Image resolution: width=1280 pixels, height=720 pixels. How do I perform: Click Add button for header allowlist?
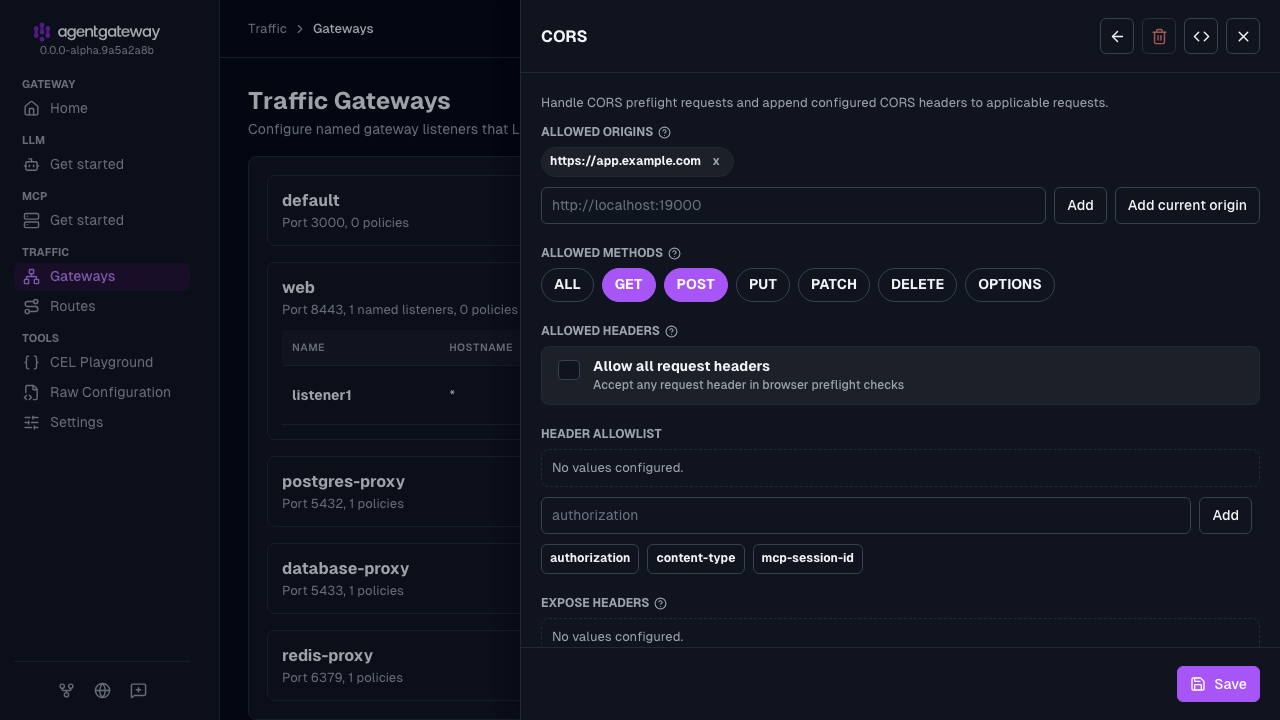1225,515
